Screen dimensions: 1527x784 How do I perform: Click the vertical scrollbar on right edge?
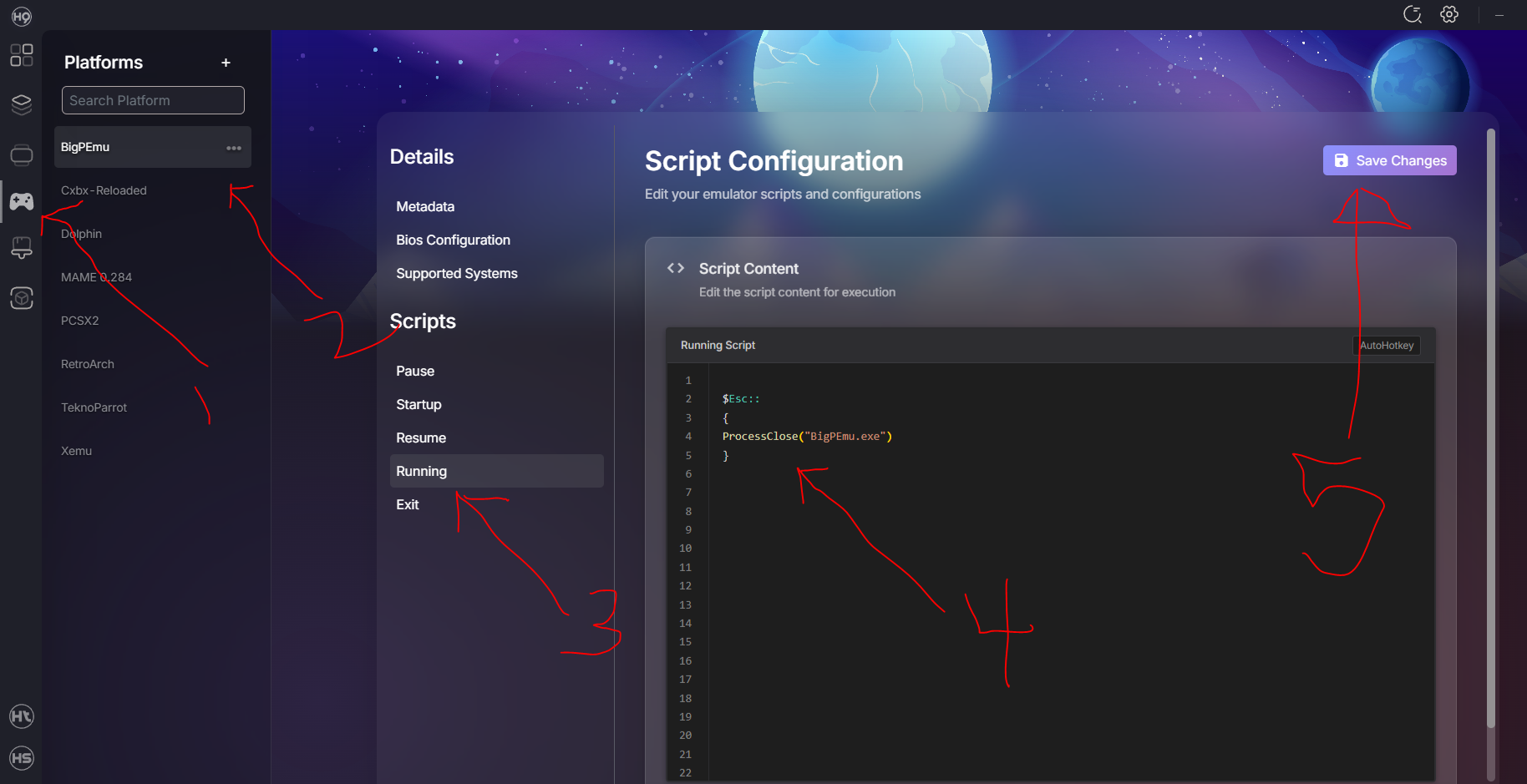(1490, 417)
